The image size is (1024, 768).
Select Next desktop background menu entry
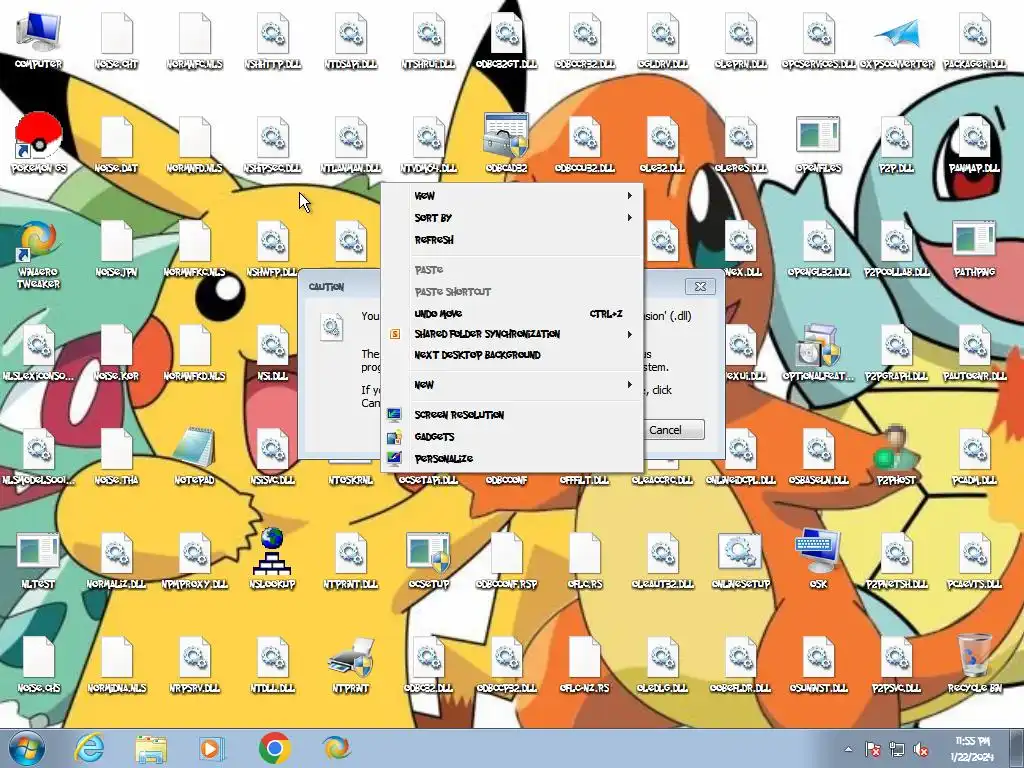pos(513,355)
